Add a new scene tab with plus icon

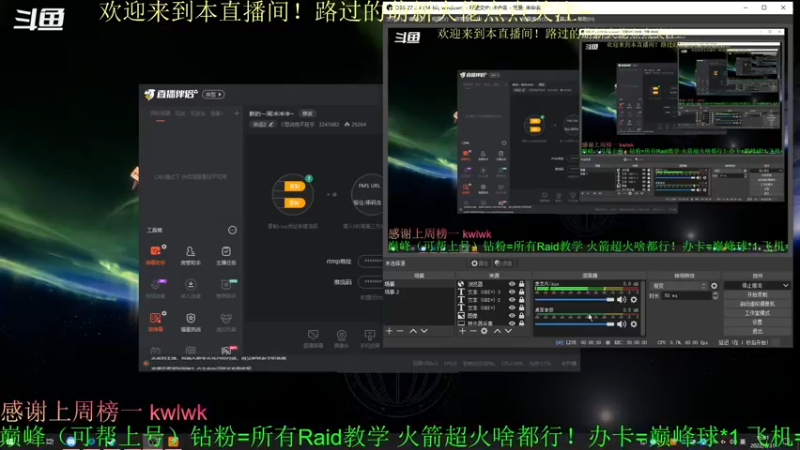[x=236, y=113]
